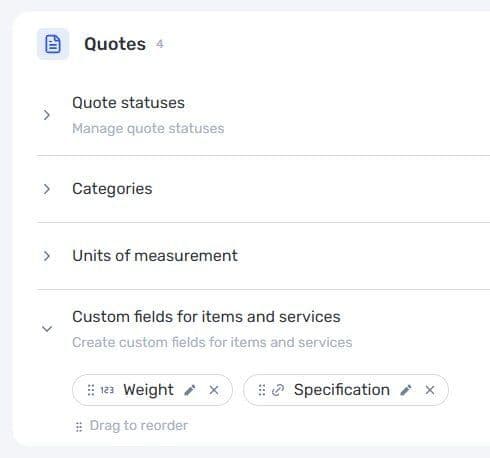Delete the Specification custom field
The width and height of the screenshot is (490, 458).
pos(430,390)
